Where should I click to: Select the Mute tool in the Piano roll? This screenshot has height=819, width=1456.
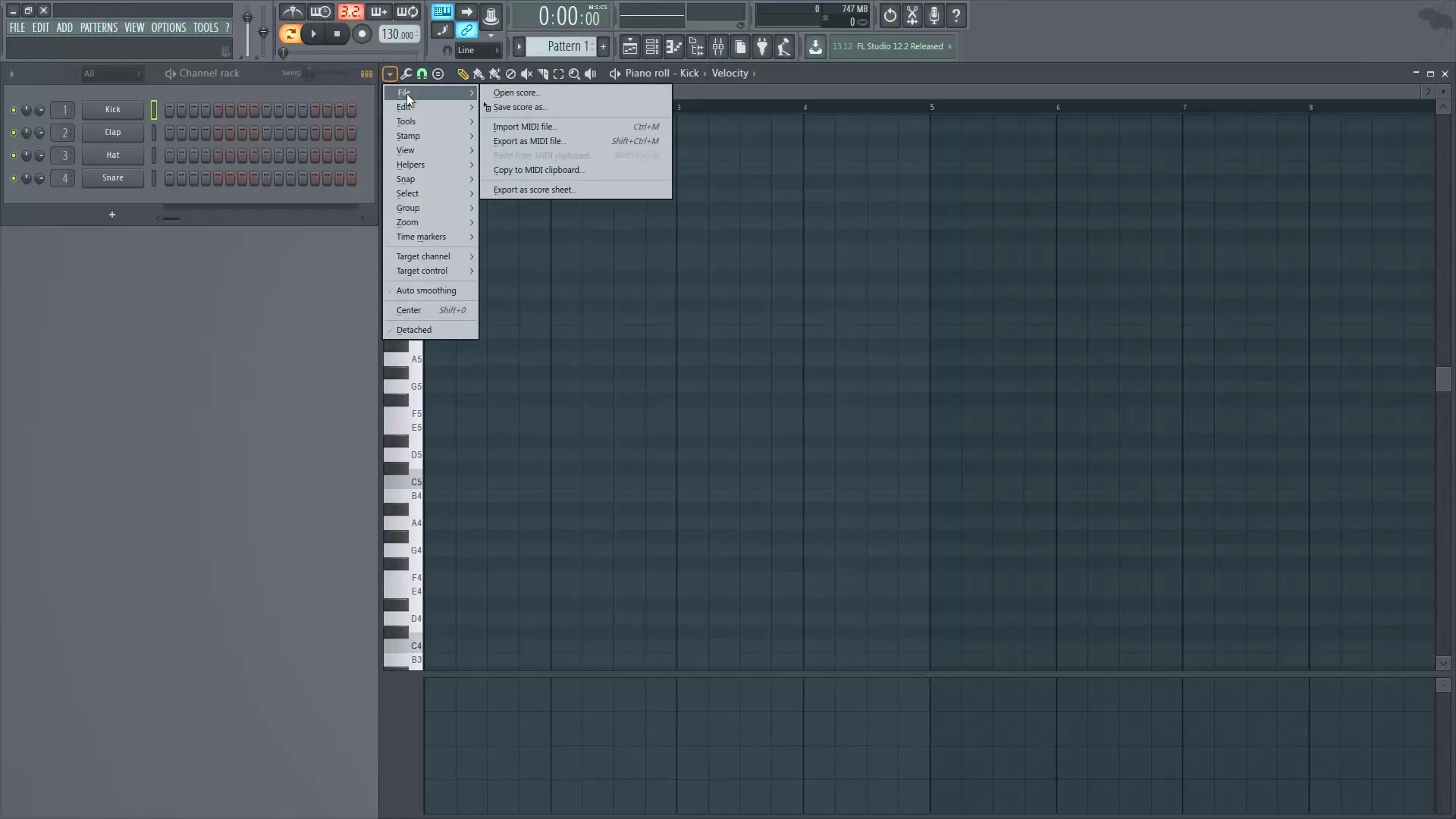pyautogui.click(x=527, y=74)
